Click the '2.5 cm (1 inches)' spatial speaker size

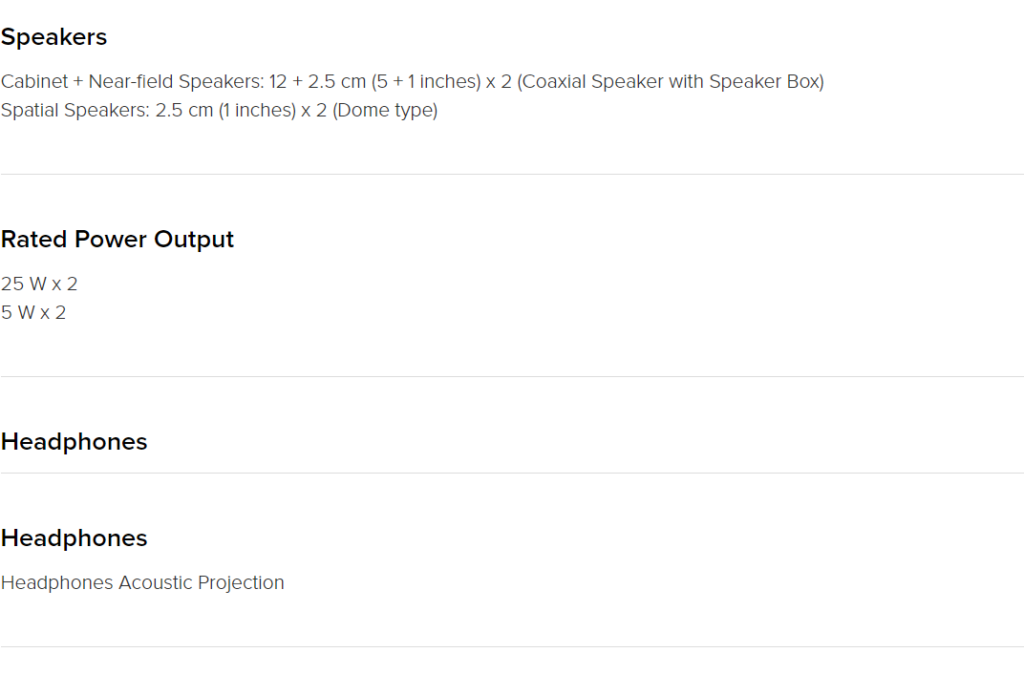pos(225,110)
